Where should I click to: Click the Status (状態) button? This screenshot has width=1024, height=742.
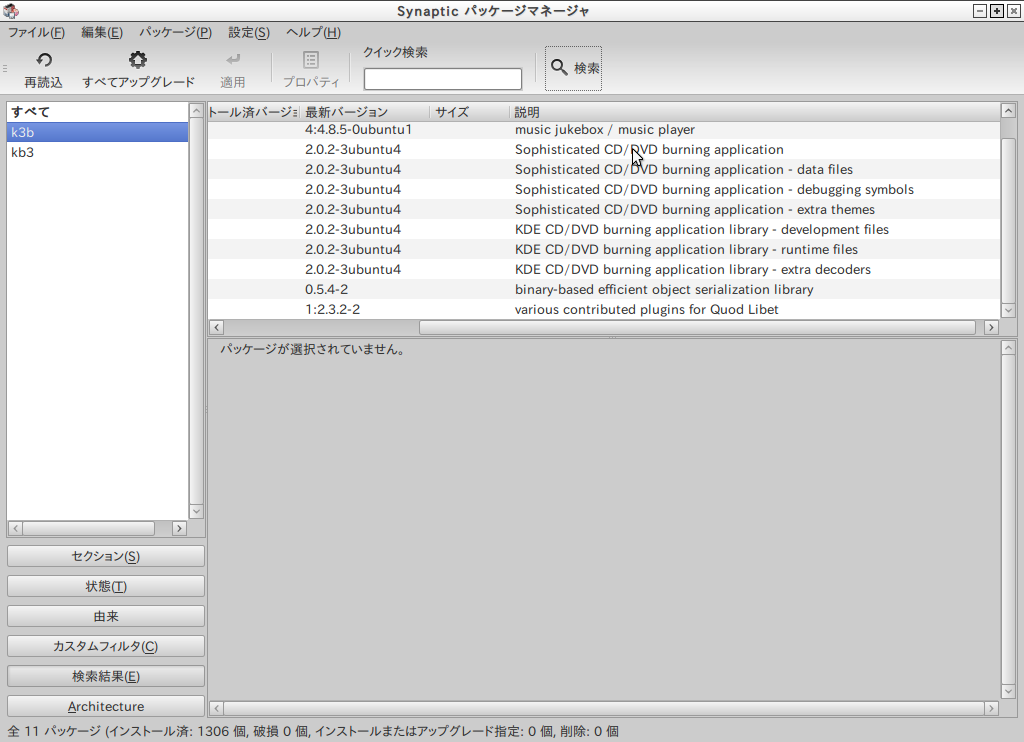(x=106, y=587)
